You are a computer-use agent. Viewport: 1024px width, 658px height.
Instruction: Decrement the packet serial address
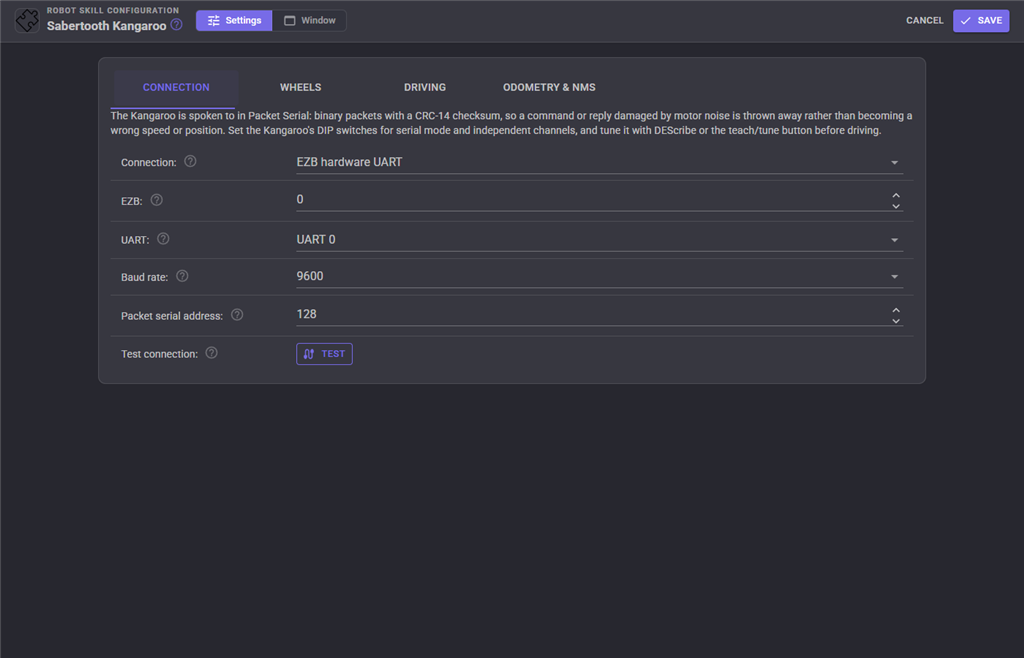(896, 321)
